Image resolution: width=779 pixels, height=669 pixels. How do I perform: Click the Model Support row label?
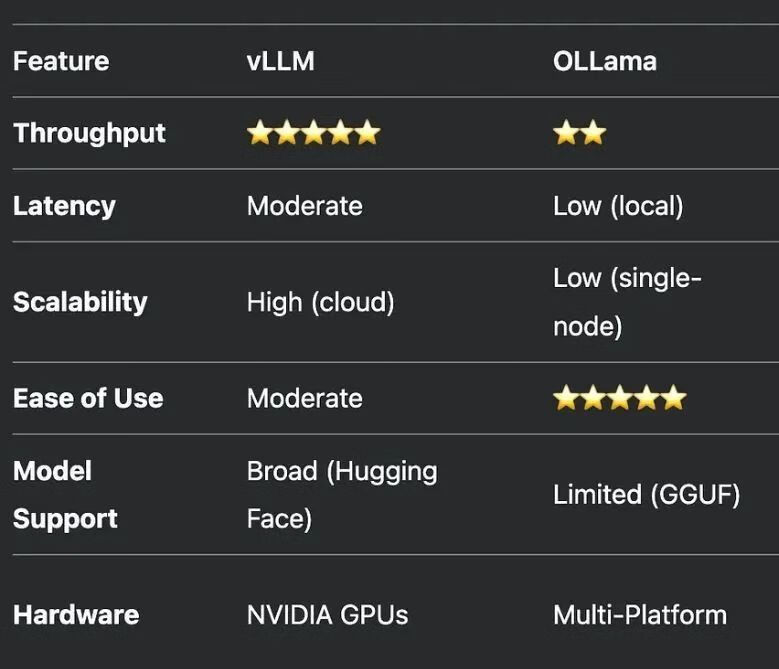pos(65,495)
